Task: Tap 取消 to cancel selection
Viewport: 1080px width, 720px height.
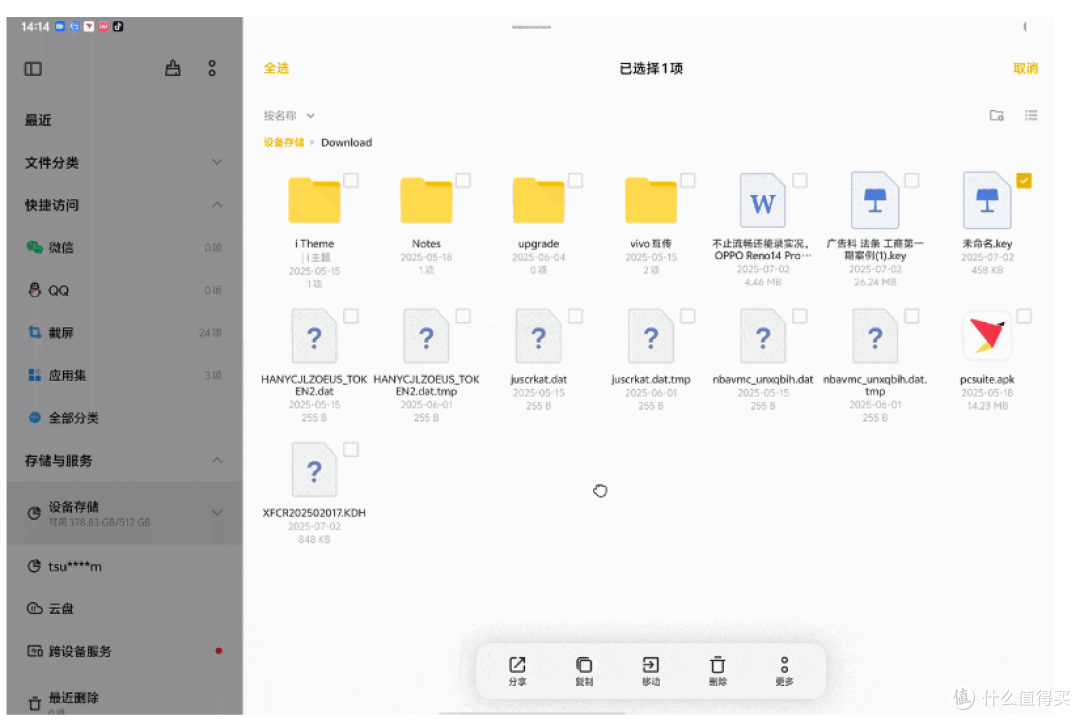Action: 1026,68
